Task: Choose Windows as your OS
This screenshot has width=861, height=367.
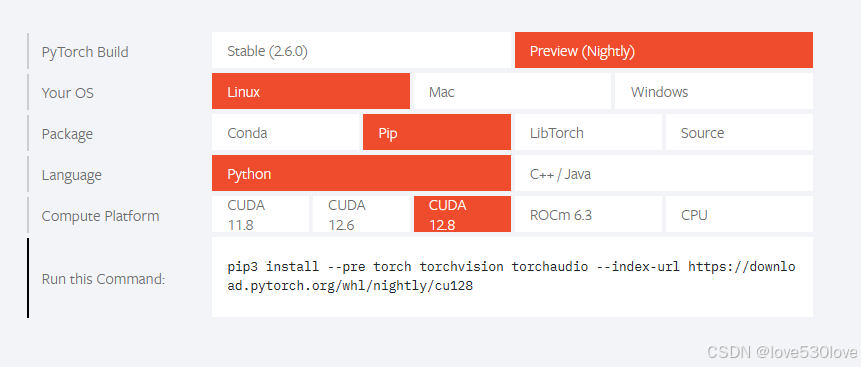Action: click(x=714, y=91)
